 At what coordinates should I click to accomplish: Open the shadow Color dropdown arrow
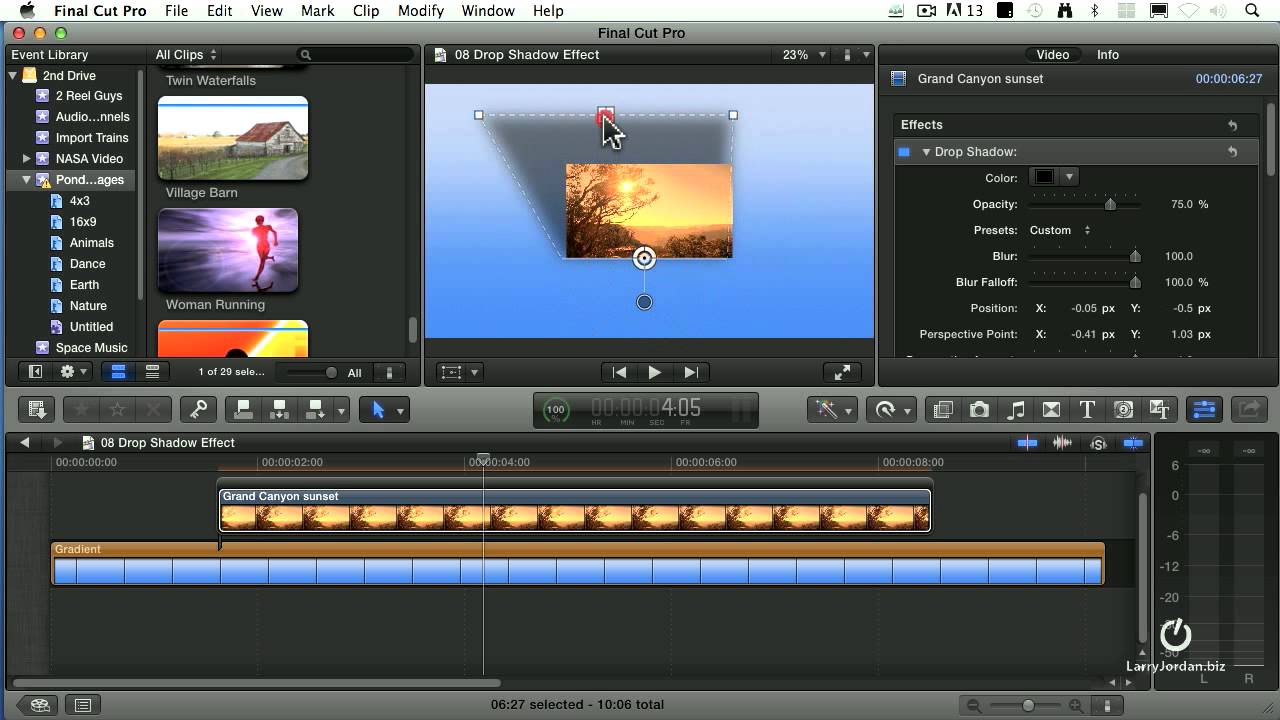(1069, 178)
